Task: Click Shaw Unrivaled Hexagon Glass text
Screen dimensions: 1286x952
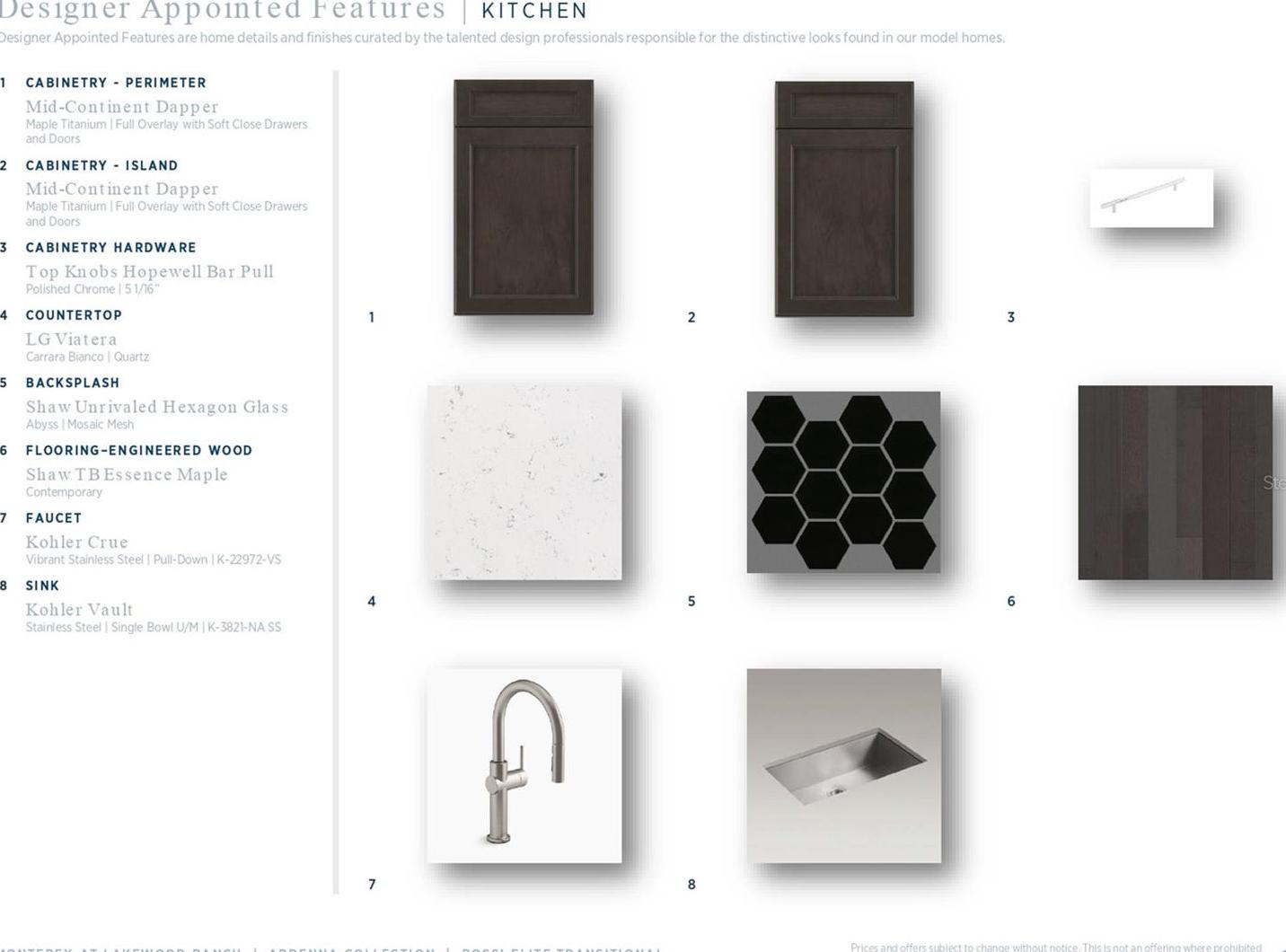Action: 157,407
